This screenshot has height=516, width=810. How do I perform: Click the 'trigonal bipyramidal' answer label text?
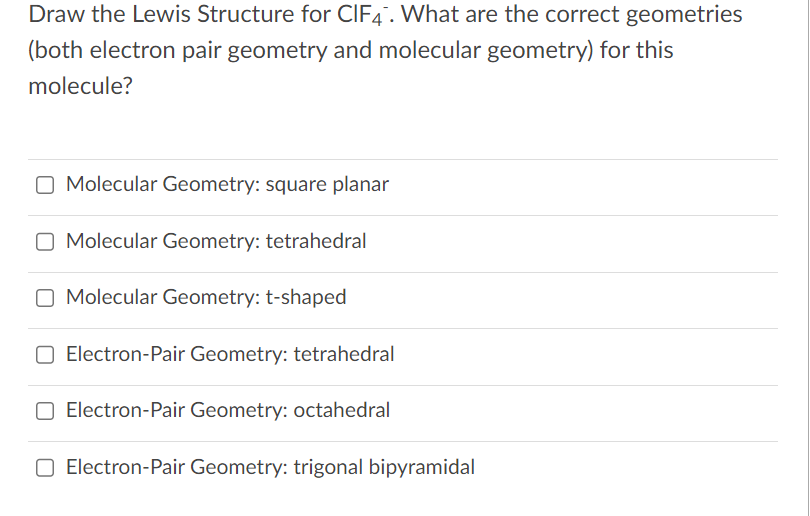click(384, 467)
